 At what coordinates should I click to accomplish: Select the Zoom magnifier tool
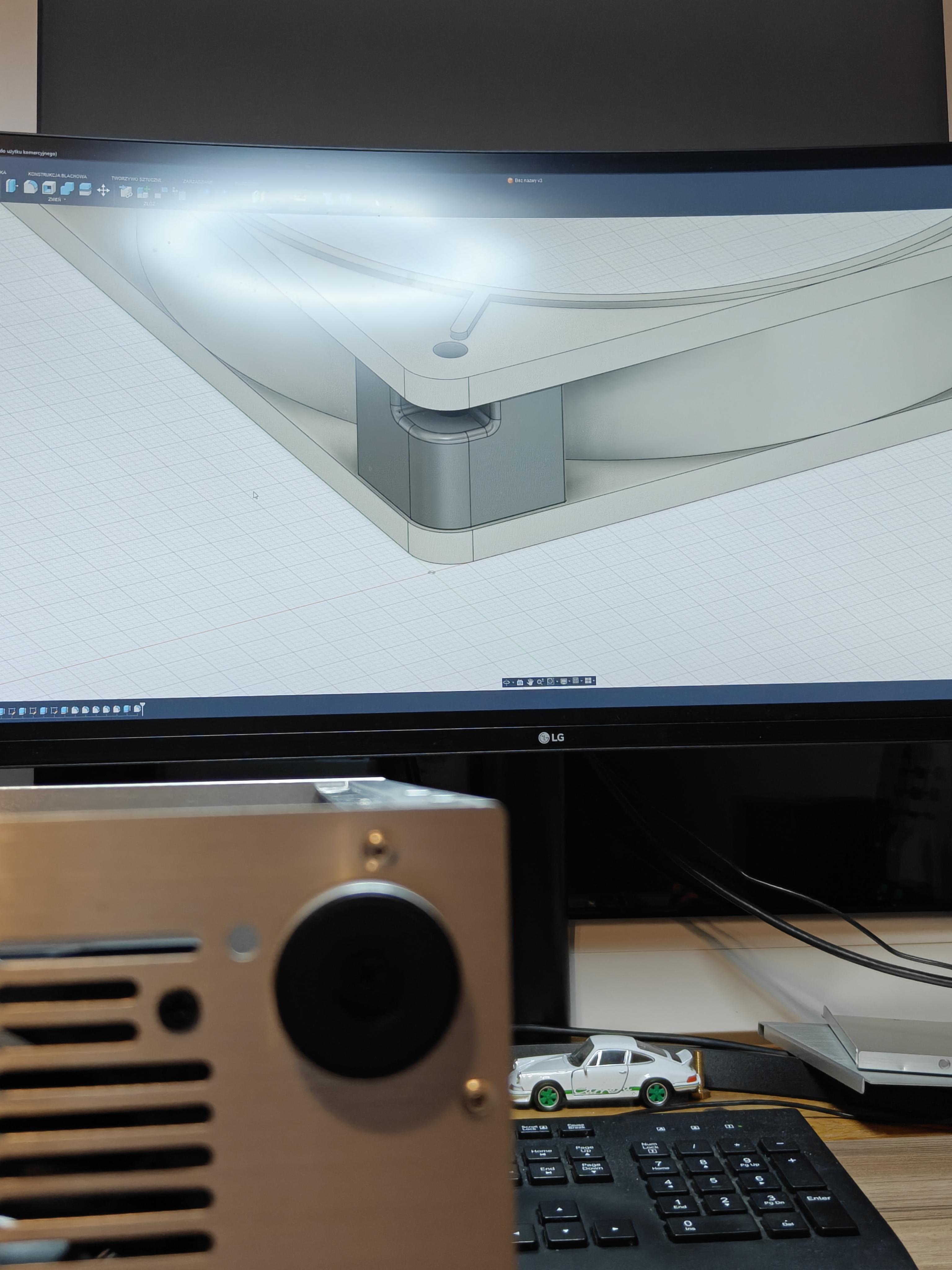tap(540, 682)
